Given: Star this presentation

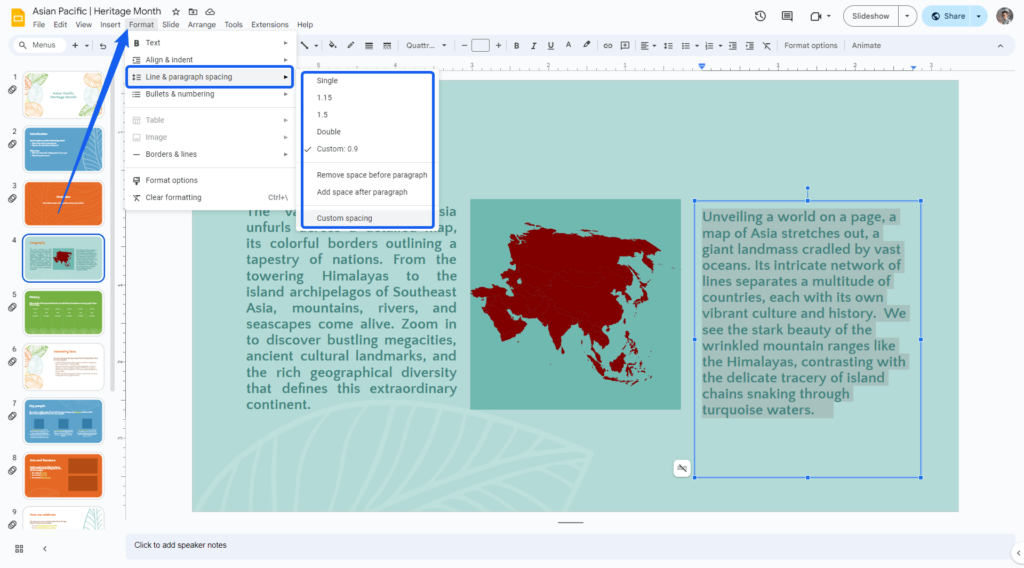Looking at the screenshot, I should (x=176, y=11).
